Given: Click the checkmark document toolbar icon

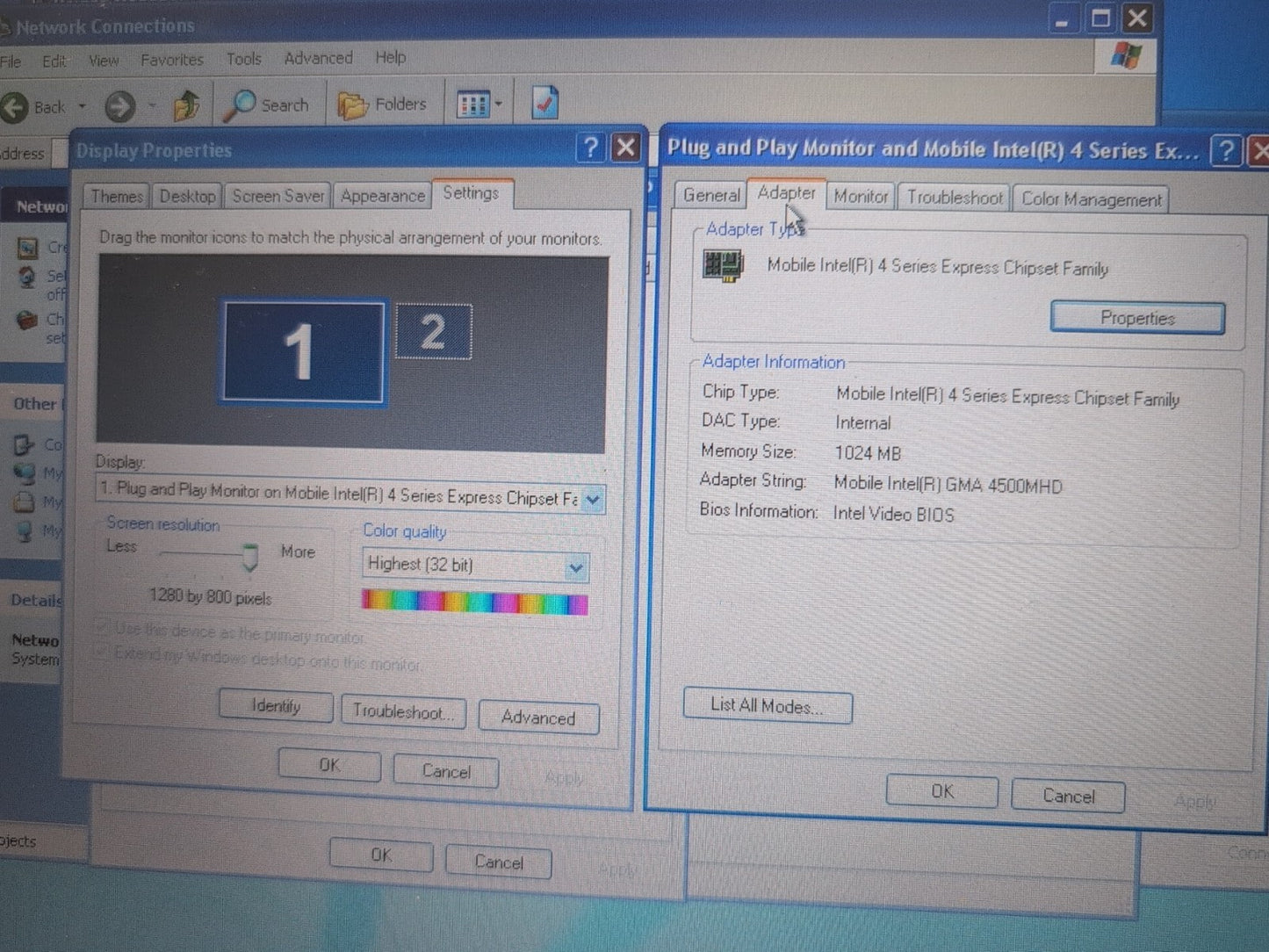Looking at the screenshot, I should [544, 103].
